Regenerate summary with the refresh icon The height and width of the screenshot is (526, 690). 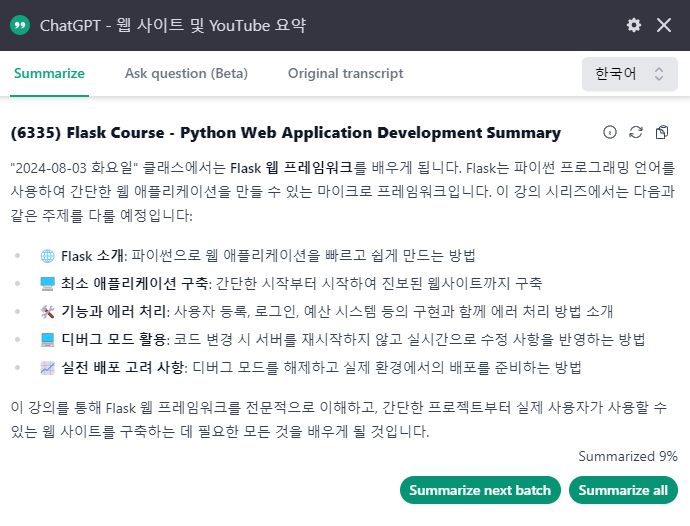[x=636, y=132]
